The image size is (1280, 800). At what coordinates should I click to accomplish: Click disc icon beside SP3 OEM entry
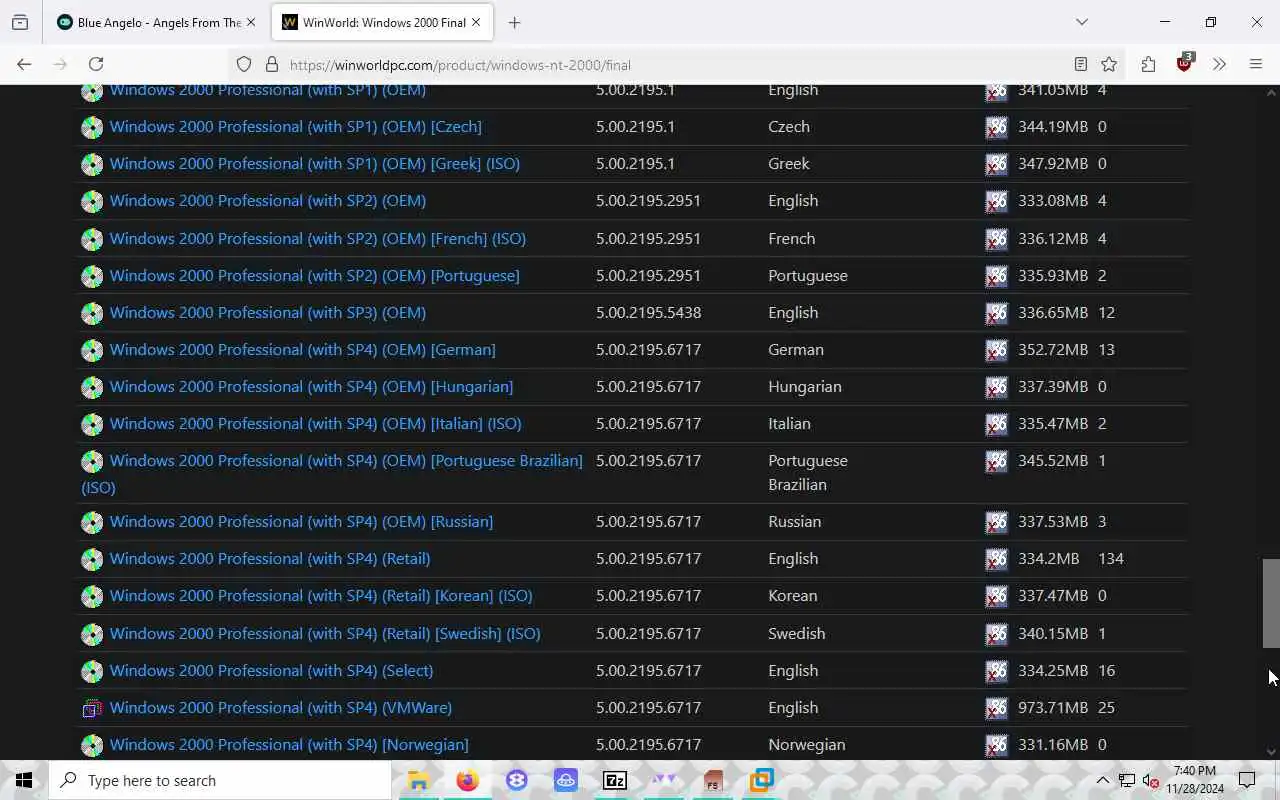pos(92,314)
